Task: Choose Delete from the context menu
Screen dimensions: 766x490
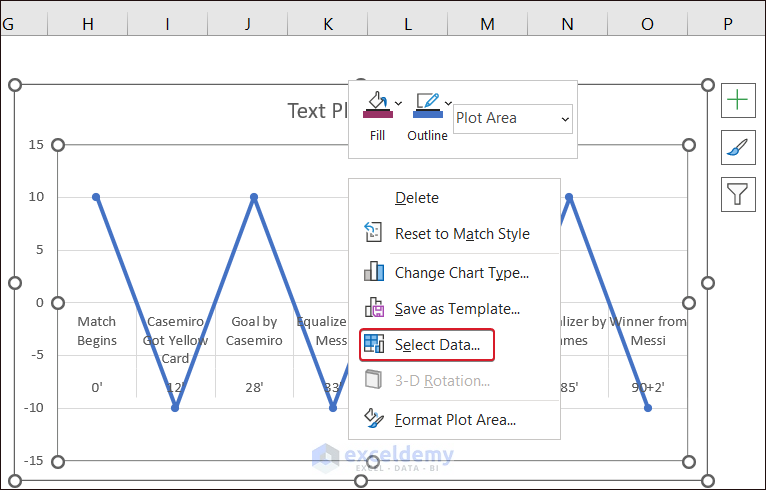Action: (417, 198)
